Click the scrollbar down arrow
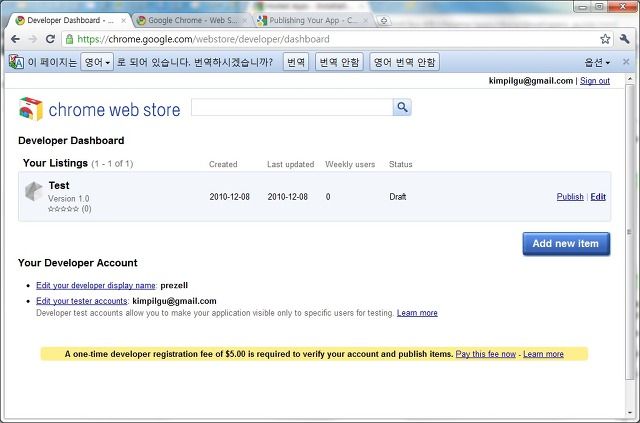 click(629, 412)
